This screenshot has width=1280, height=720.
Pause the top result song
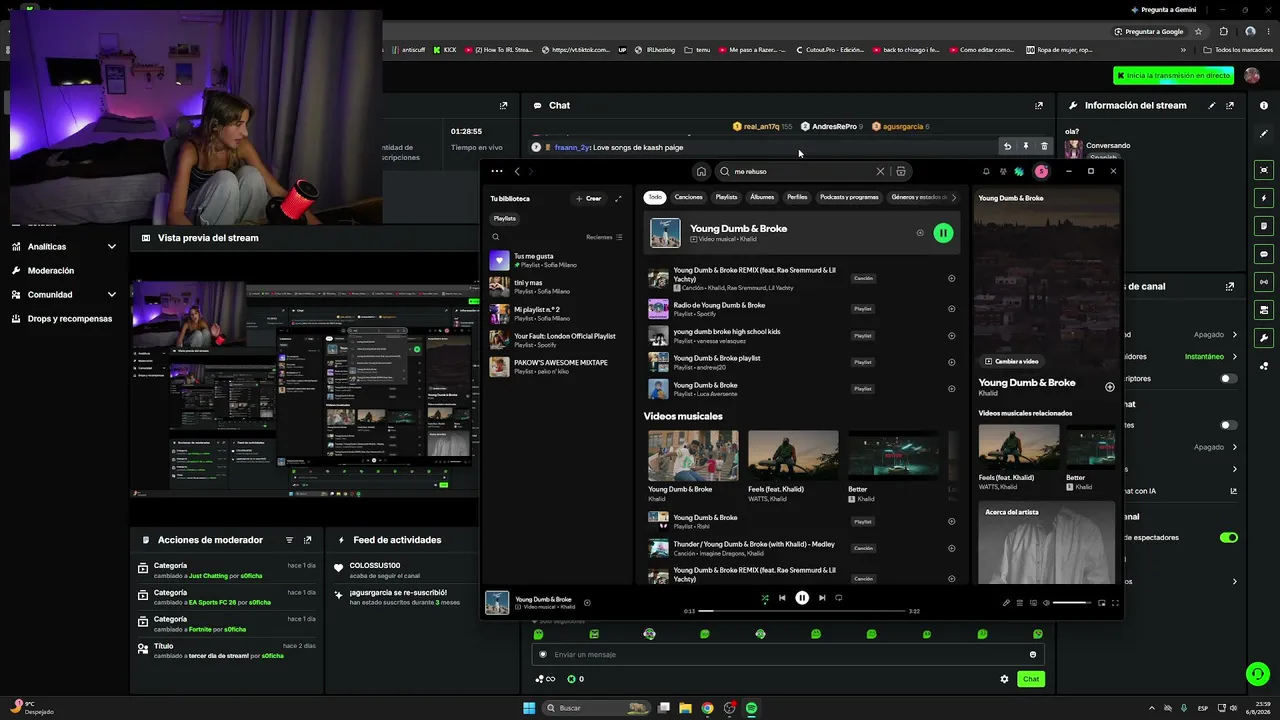pyautogui.click(x=943, y=233)
